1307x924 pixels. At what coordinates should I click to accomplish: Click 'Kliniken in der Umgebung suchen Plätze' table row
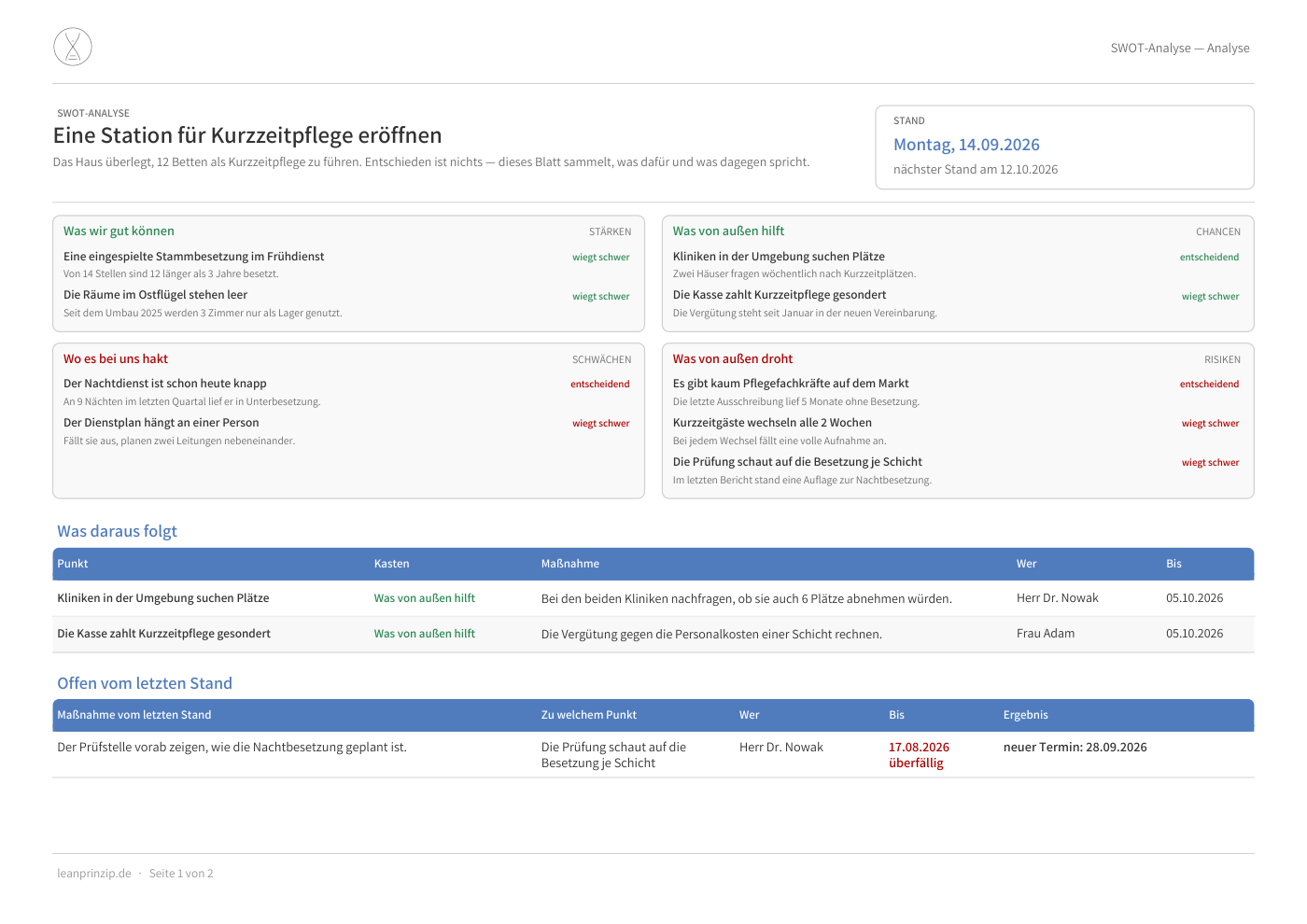[x=653, y=598]
